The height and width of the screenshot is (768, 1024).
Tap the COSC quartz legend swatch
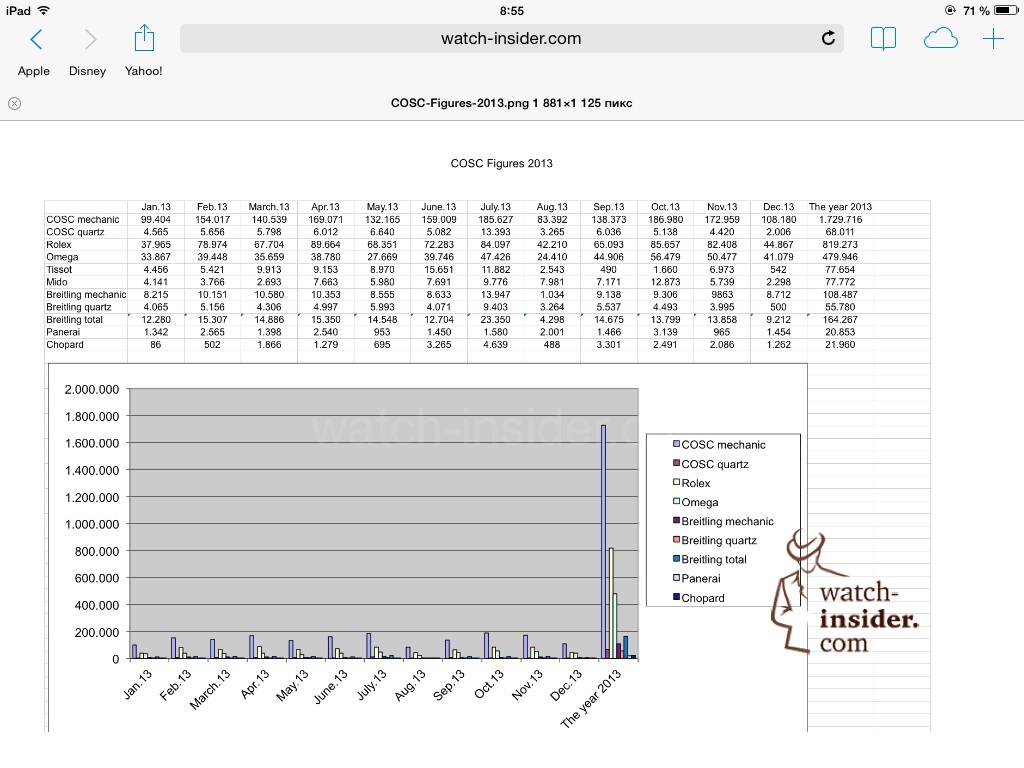click(x=677, y=463)
